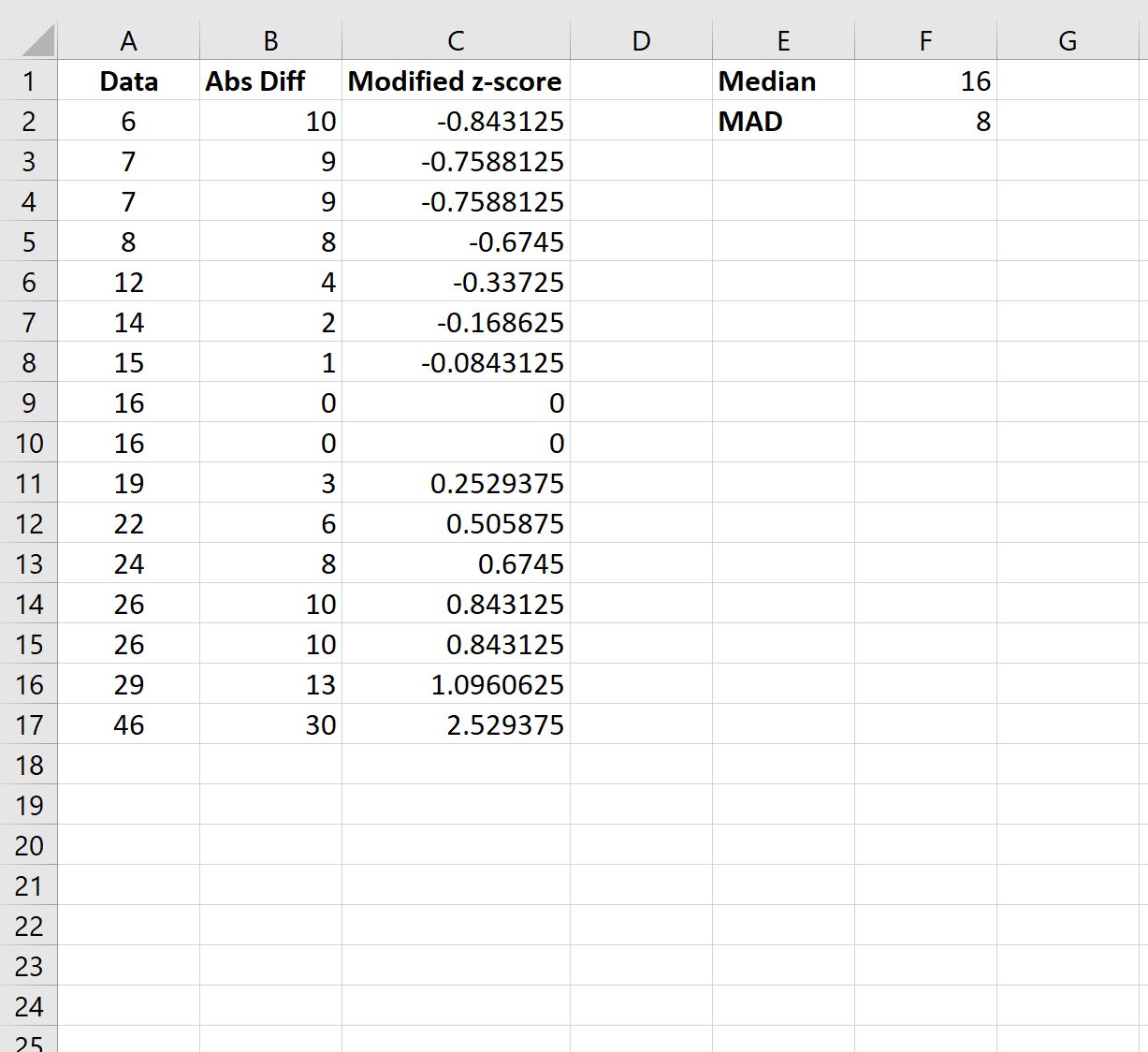Viewport: 1148px width, 1052px height.
Task: Select column header B
Action: click(x=269, y=40)
